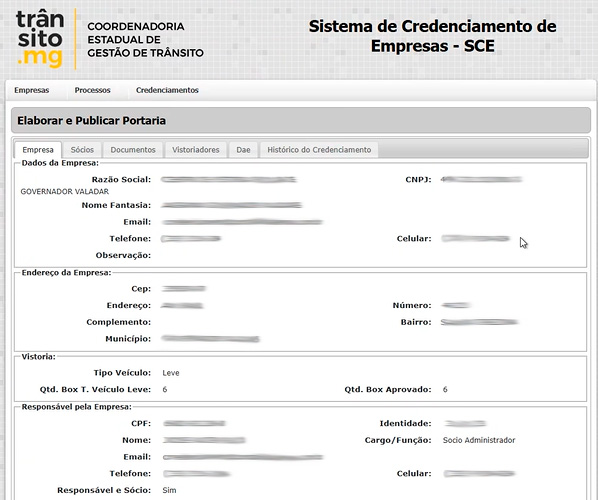
Task: Open the Dae tab
Action: pos(243,150)
